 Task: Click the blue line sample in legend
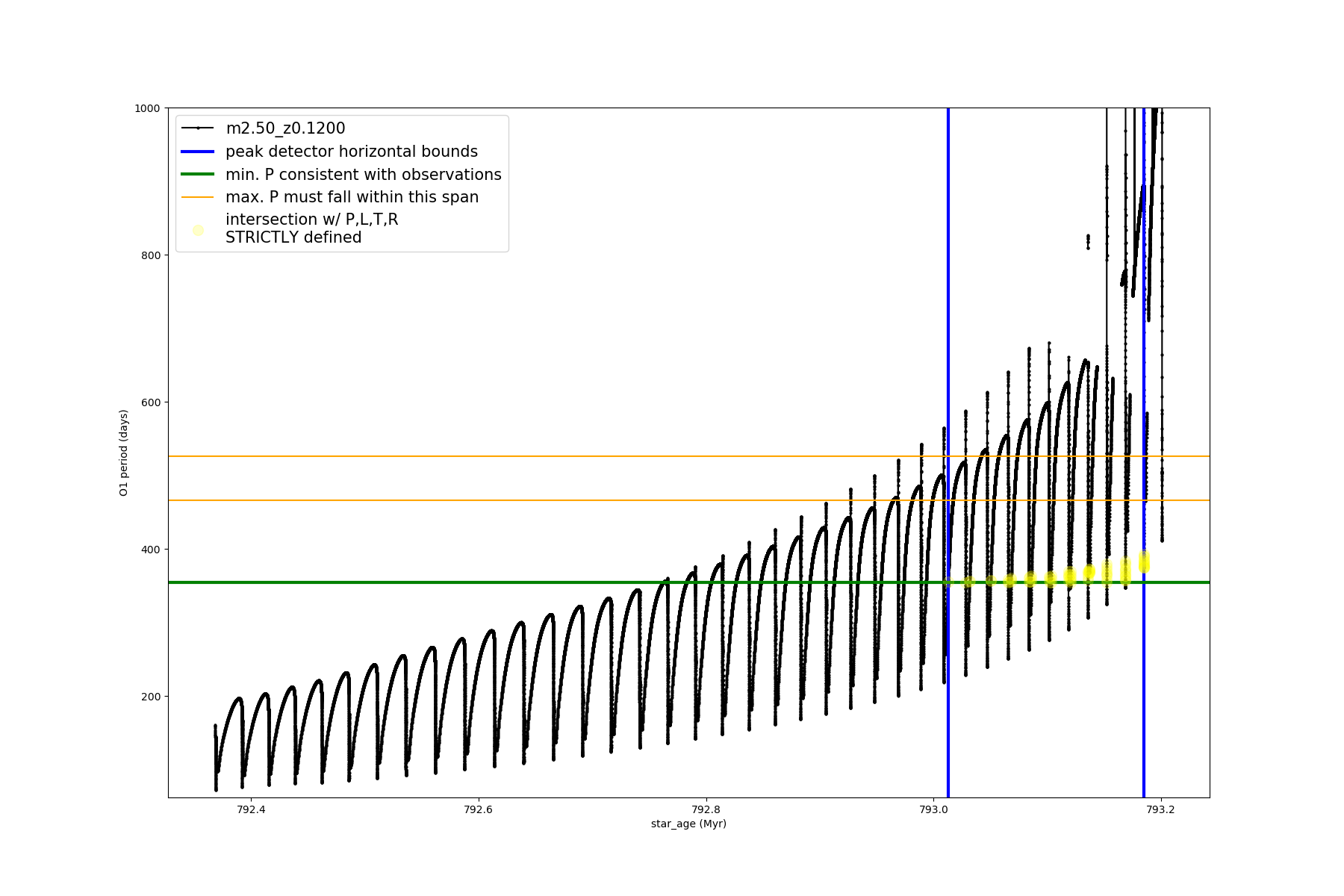tap(198, 152)
